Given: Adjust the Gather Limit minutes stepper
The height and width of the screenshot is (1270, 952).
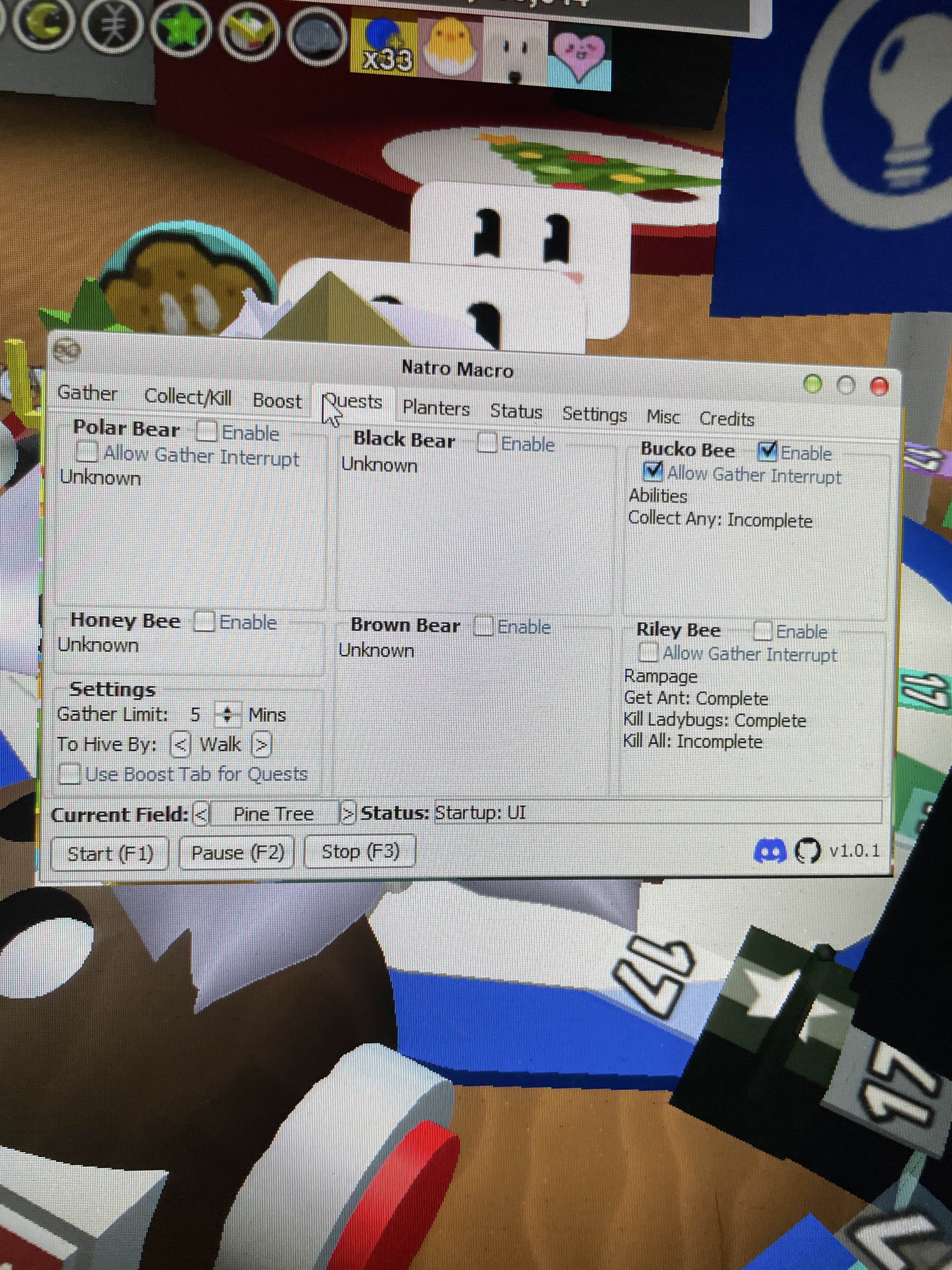Looking at the screenshot, I should [227, 714].
